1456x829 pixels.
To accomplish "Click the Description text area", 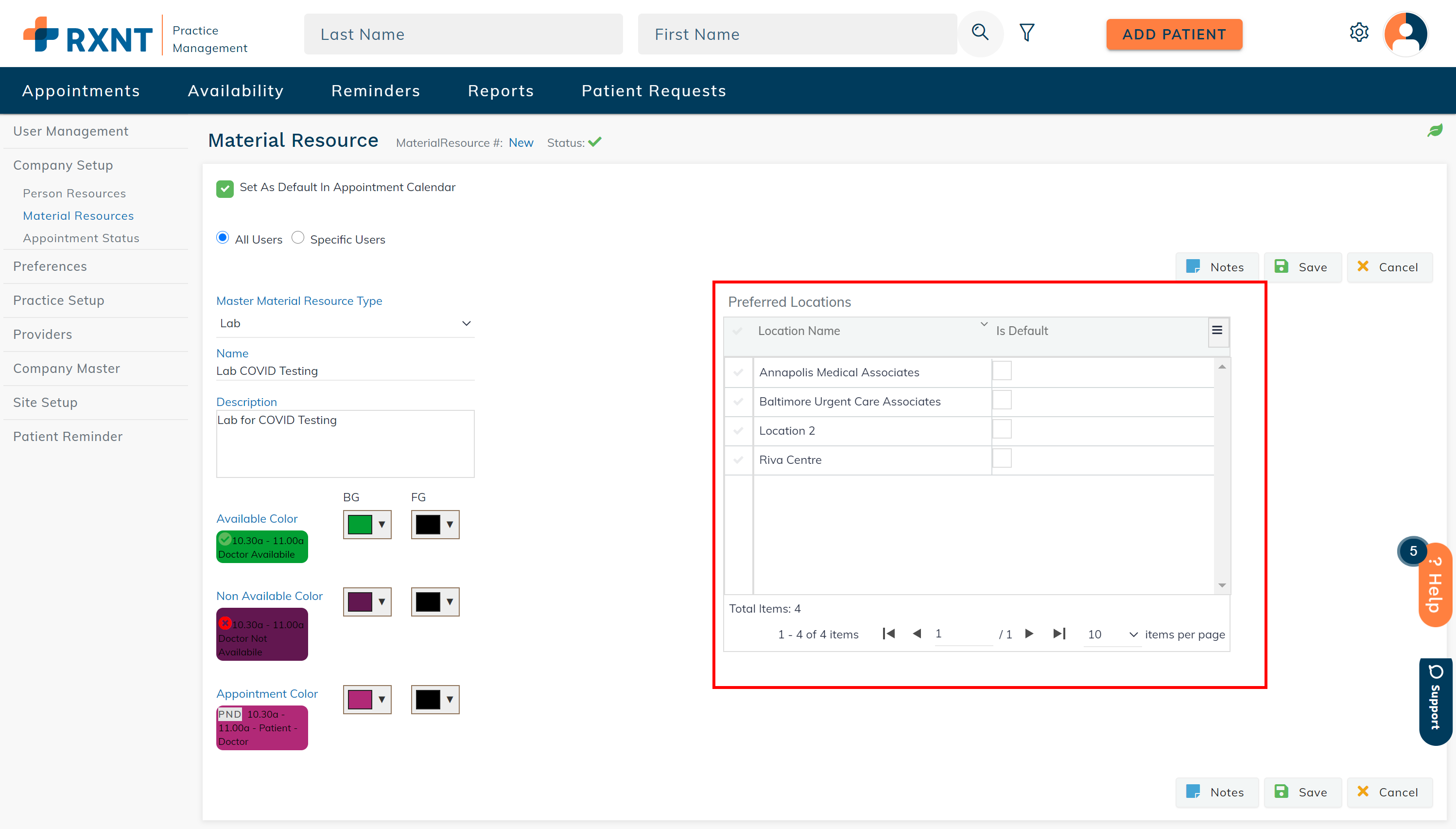I will tap(345, 443).
